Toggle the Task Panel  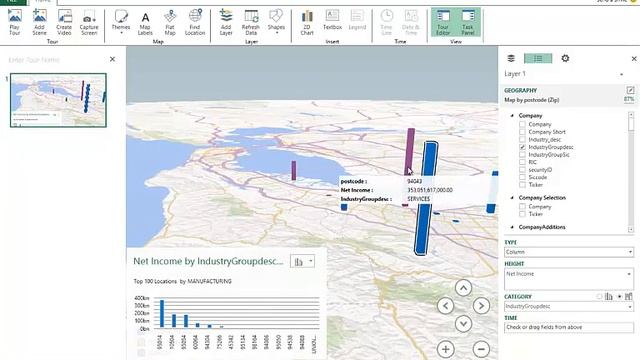click(468, 22)
